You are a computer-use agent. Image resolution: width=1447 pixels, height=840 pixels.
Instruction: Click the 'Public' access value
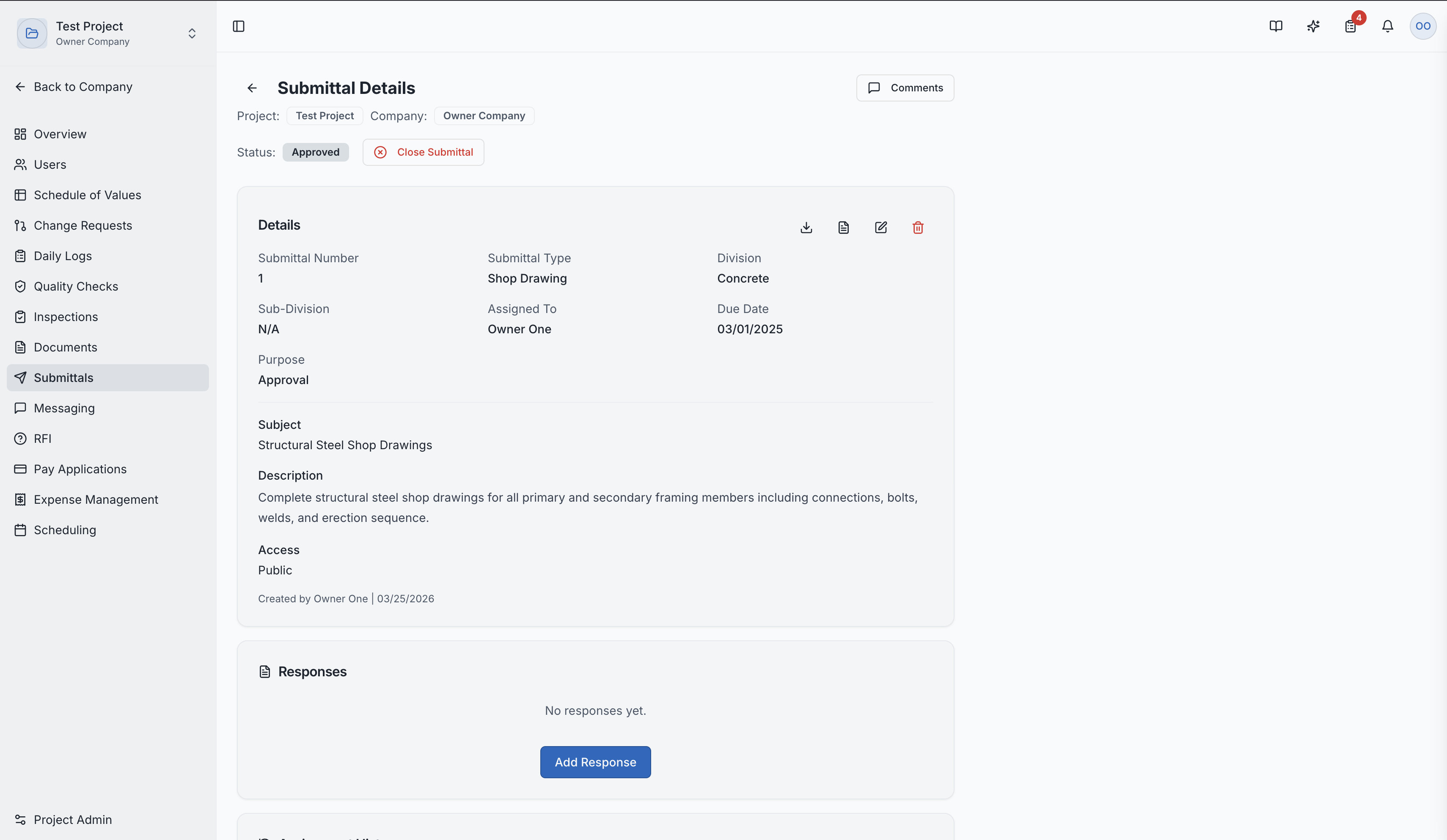275,570
